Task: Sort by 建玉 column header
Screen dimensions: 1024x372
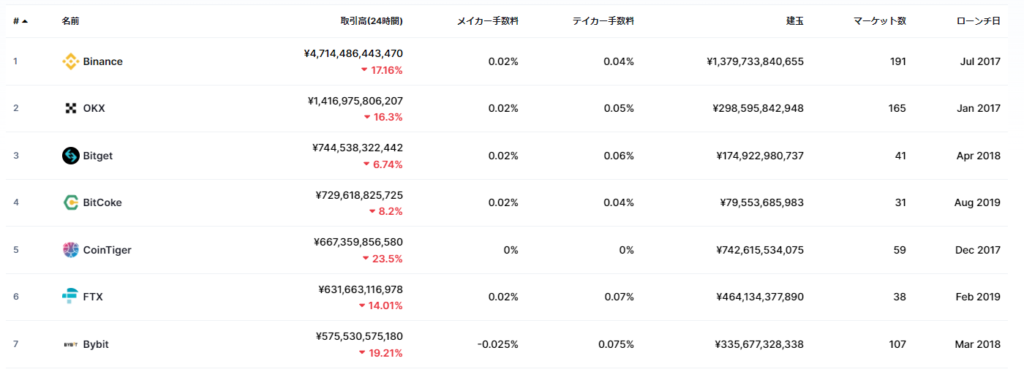Action: click(795, 21)
